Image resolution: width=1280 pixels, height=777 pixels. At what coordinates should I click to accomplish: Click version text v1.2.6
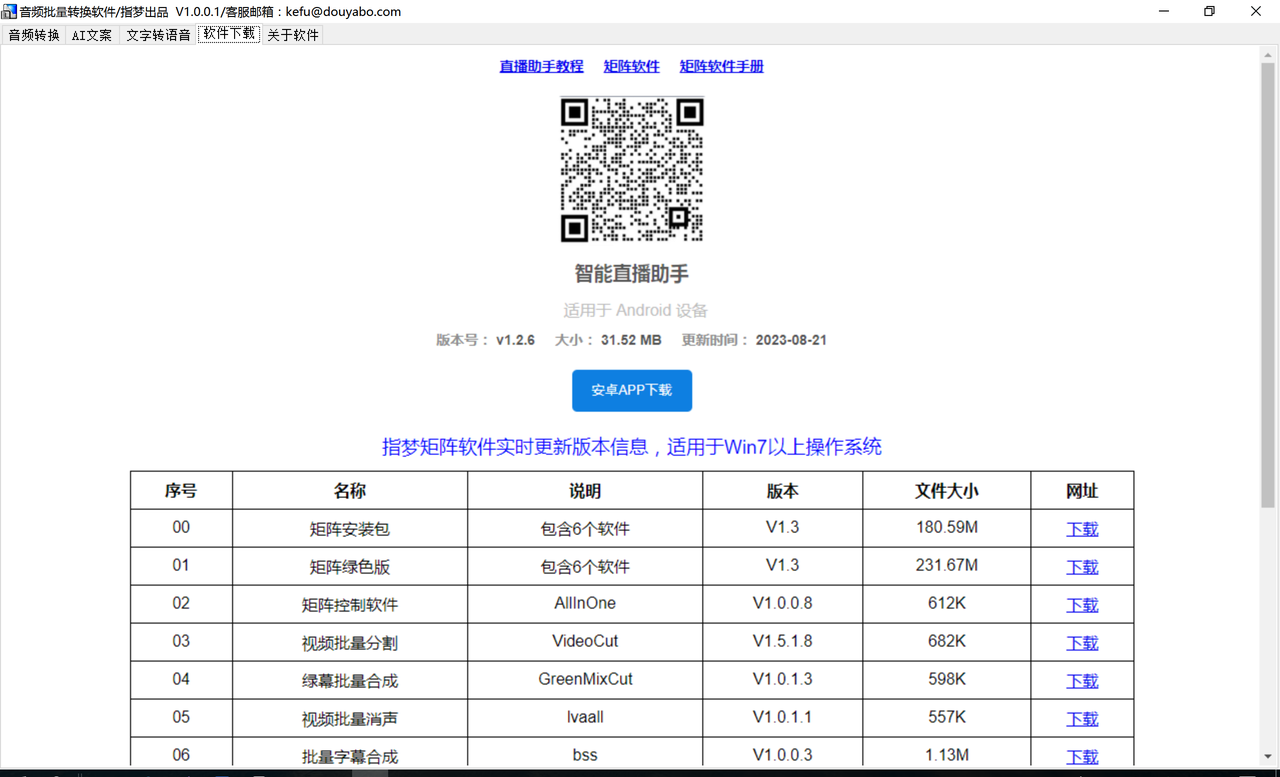[515, 340]
